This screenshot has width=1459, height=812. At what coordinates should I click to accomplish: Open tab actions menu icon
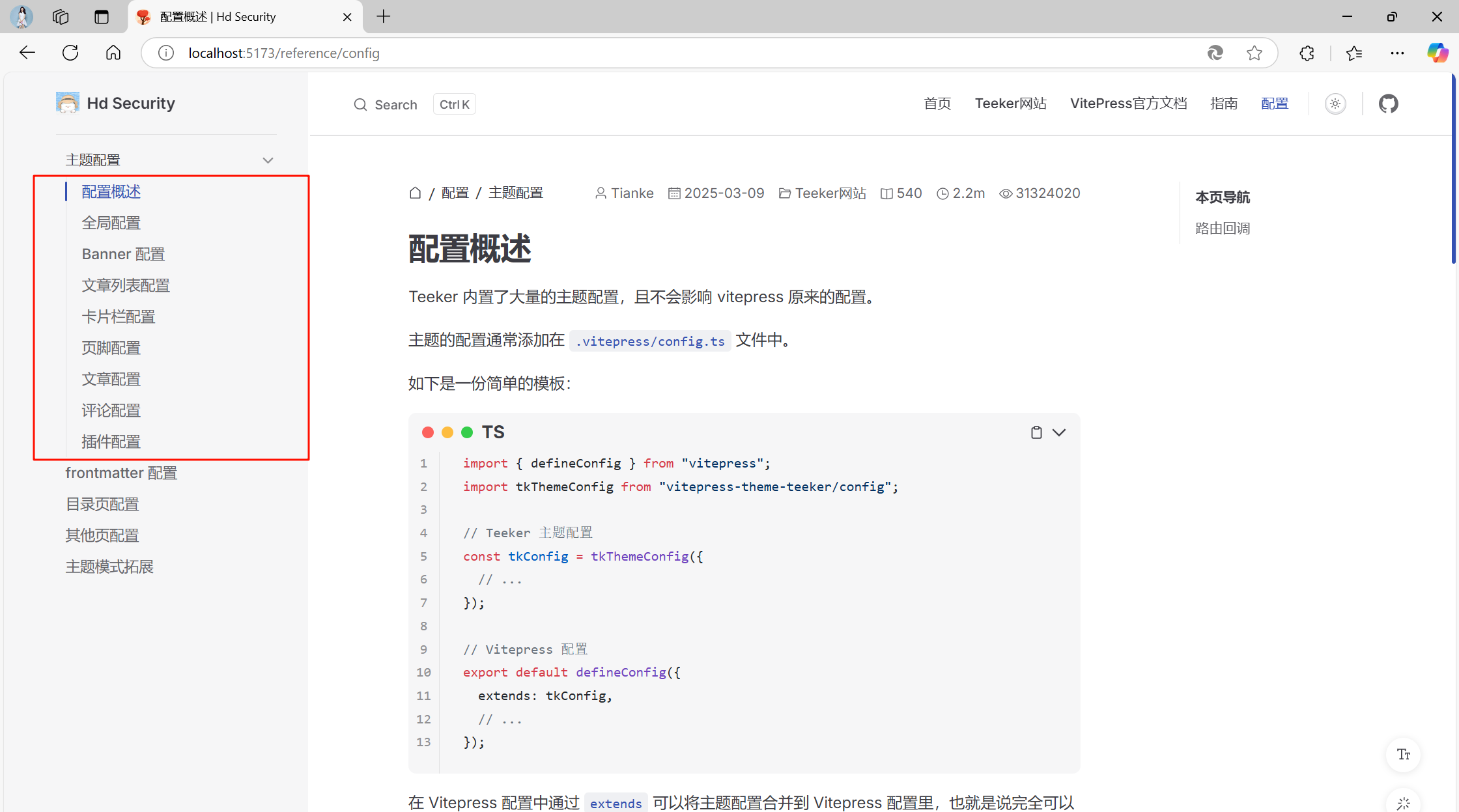(x=101, y=16)
